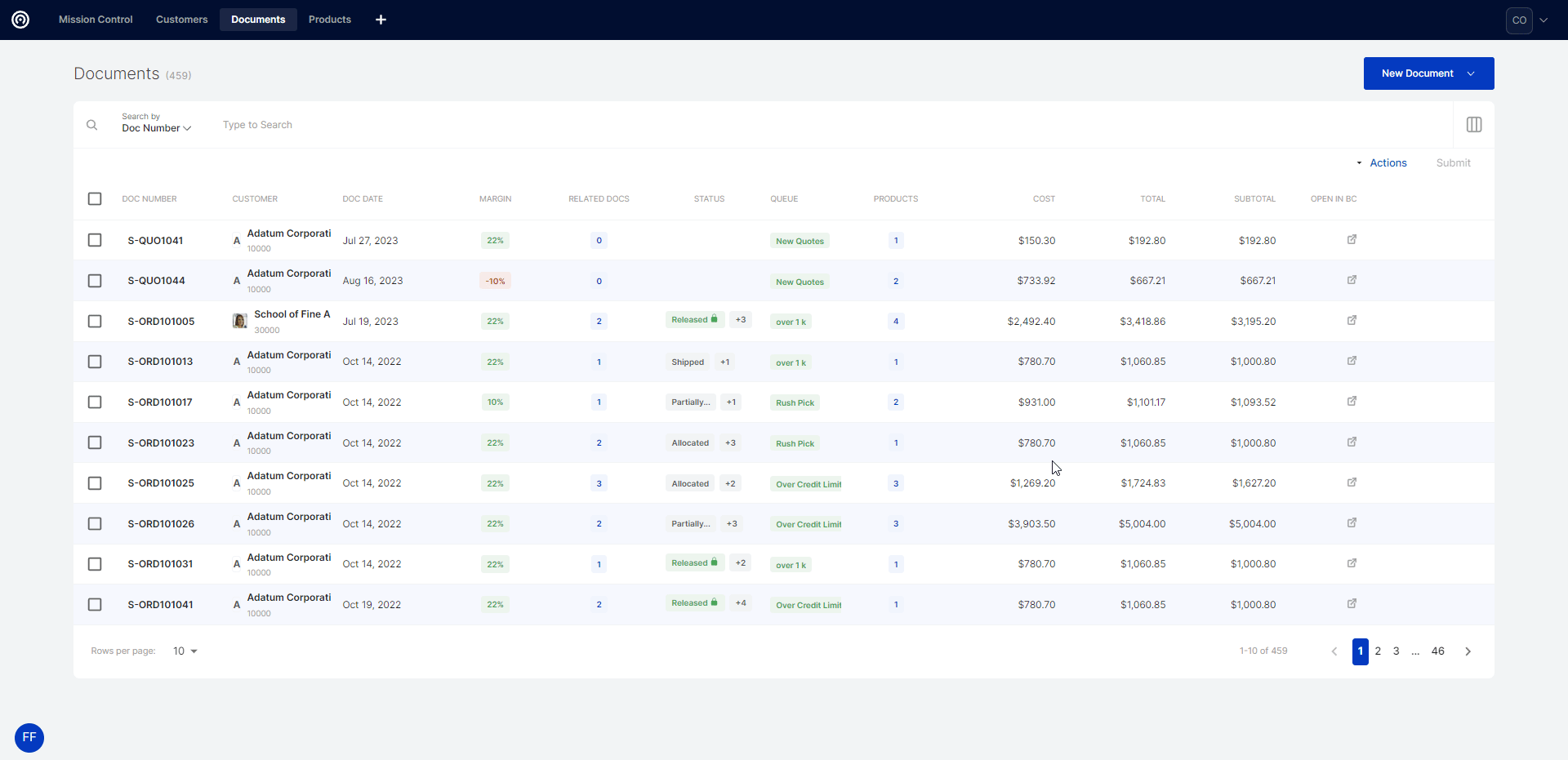Open the Mission Control tab
The width and height of the screenshot is (1568, 760).
pos(96,20)
